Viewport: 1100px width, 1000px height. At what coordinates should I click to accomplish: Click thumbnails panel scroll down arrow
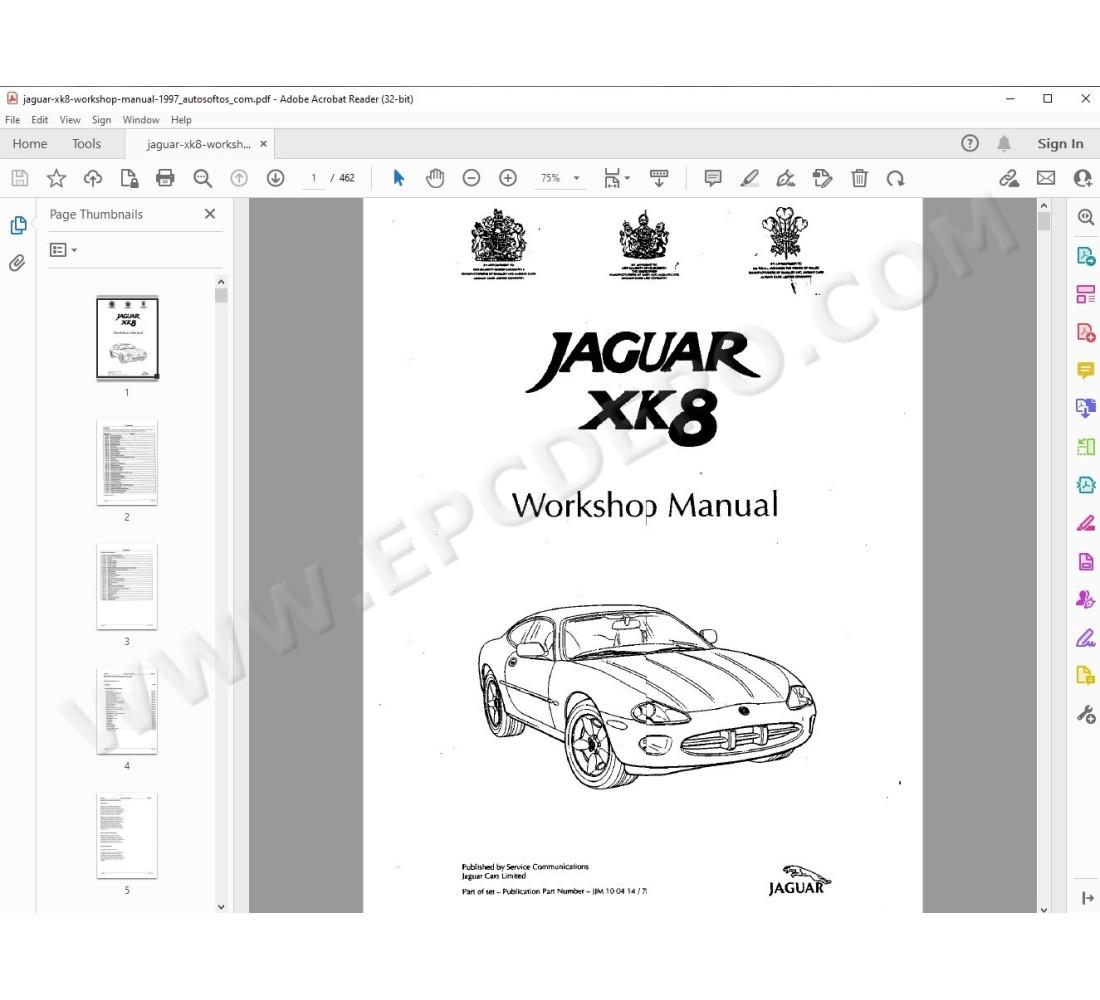point(221,906)
